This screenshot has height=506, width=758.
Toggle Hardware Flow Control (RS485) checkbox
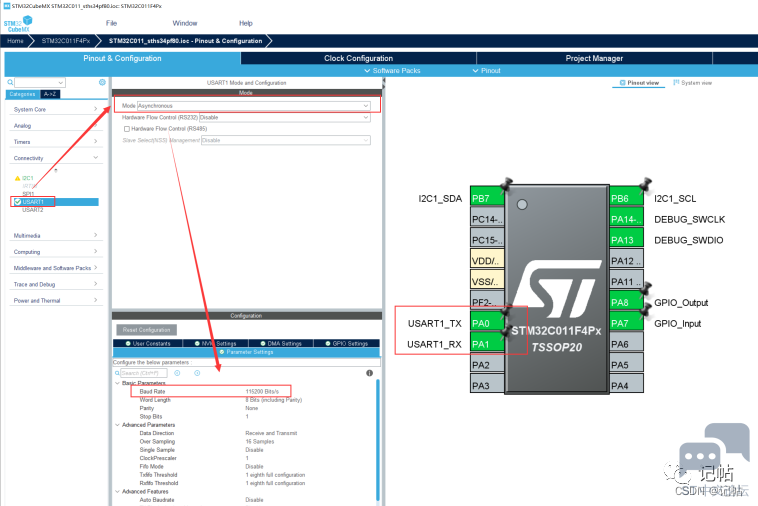(x=127, y=129)
